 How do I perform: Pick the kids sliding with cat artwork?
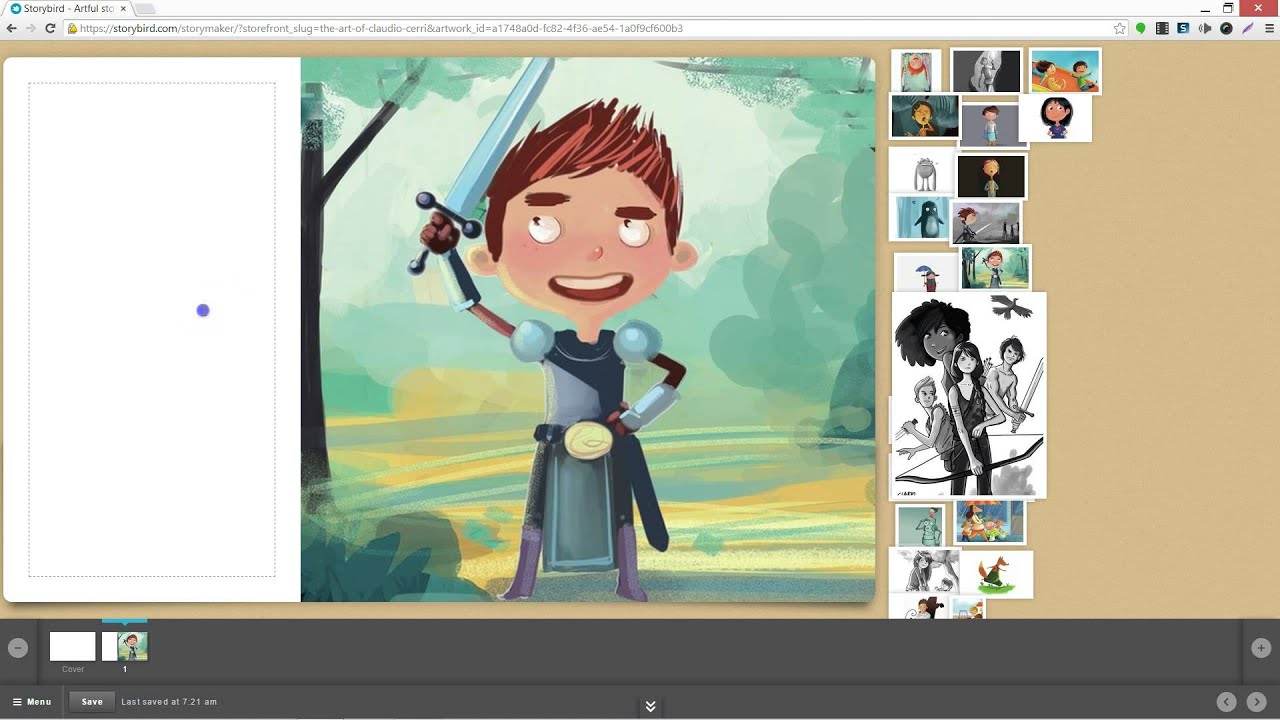pyautogui.click(x=1065, y=71)
